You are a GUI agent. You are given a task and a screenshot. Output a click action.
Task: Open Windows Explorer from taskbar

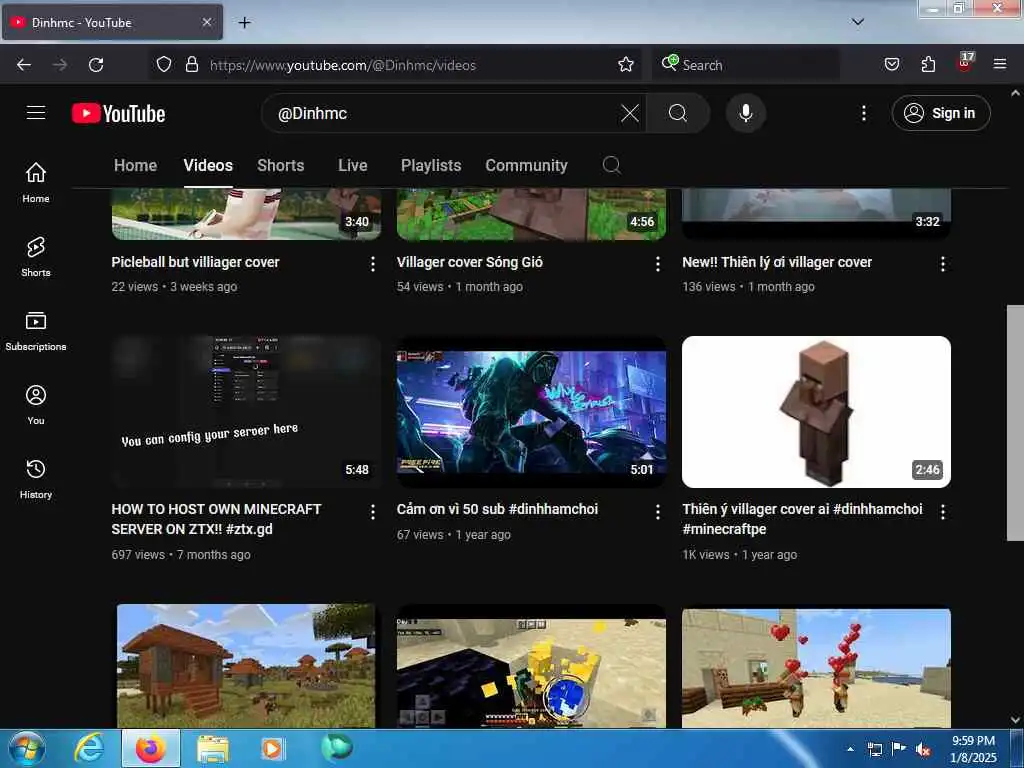tap(213, 748)
